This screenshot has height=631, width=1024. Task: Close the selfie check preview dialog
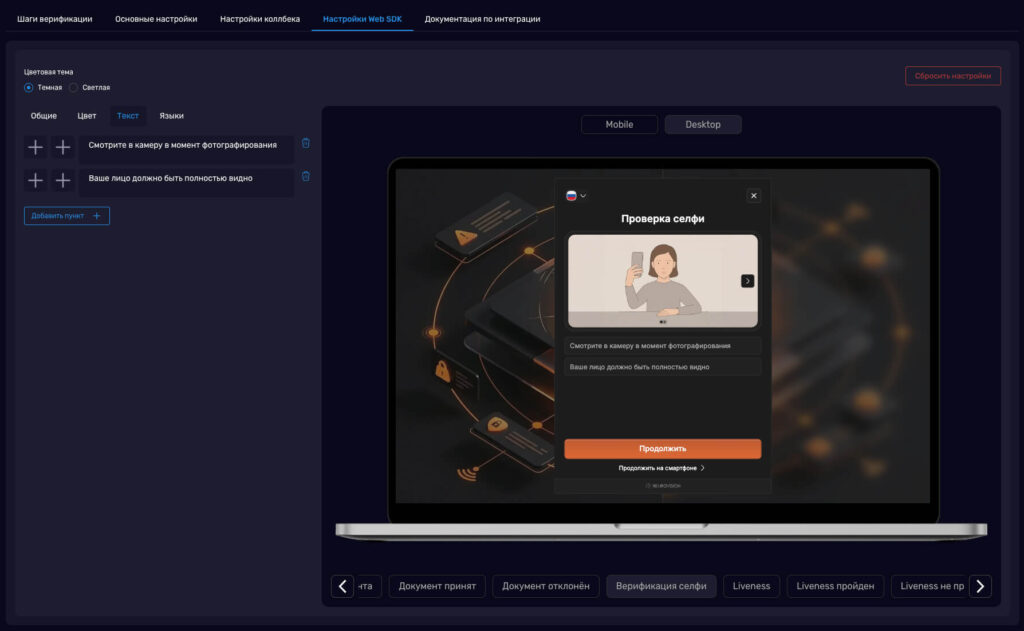pos(754,195)
